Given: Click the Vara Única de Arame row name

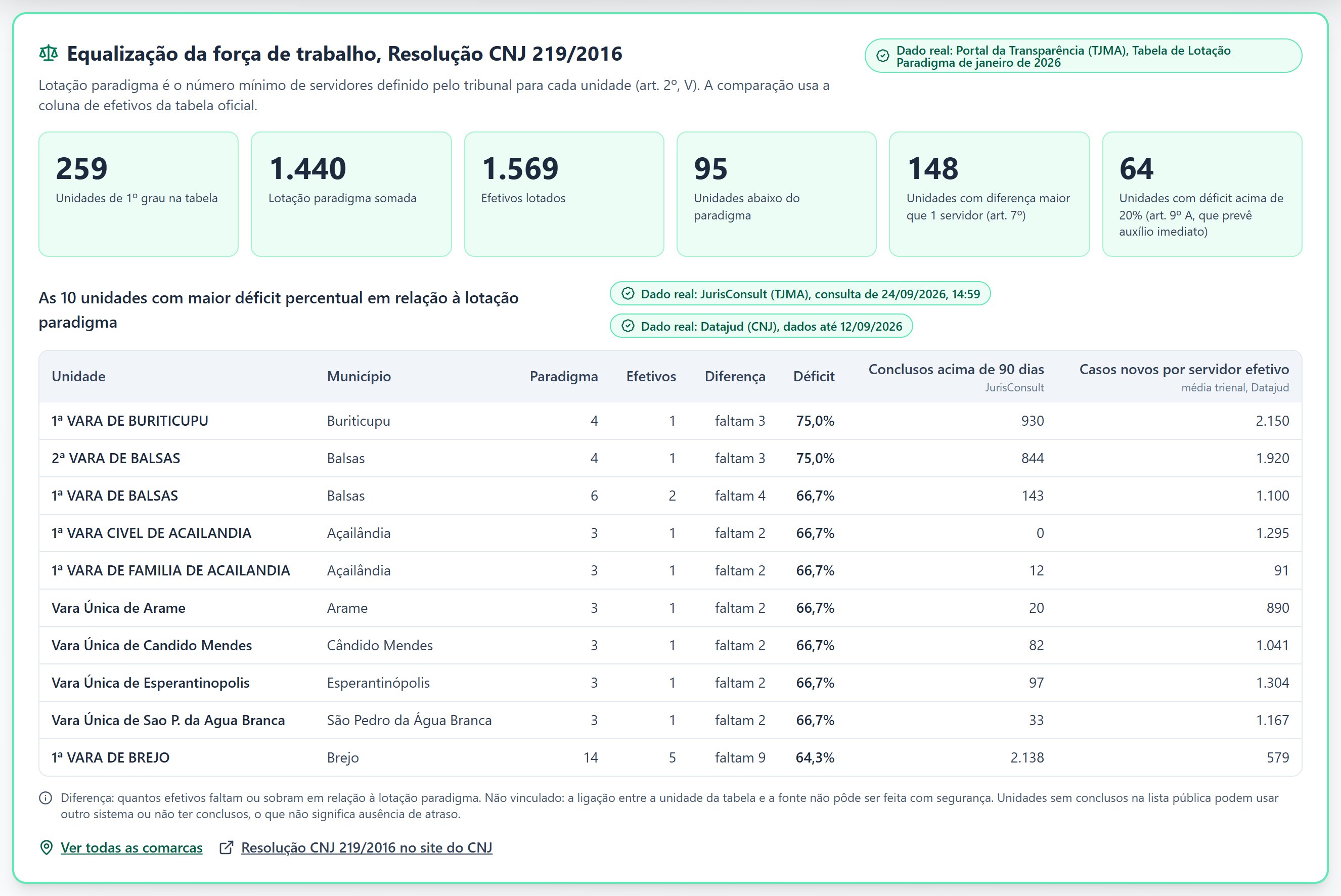Looking at the screenshot, I should pos(118,608).
